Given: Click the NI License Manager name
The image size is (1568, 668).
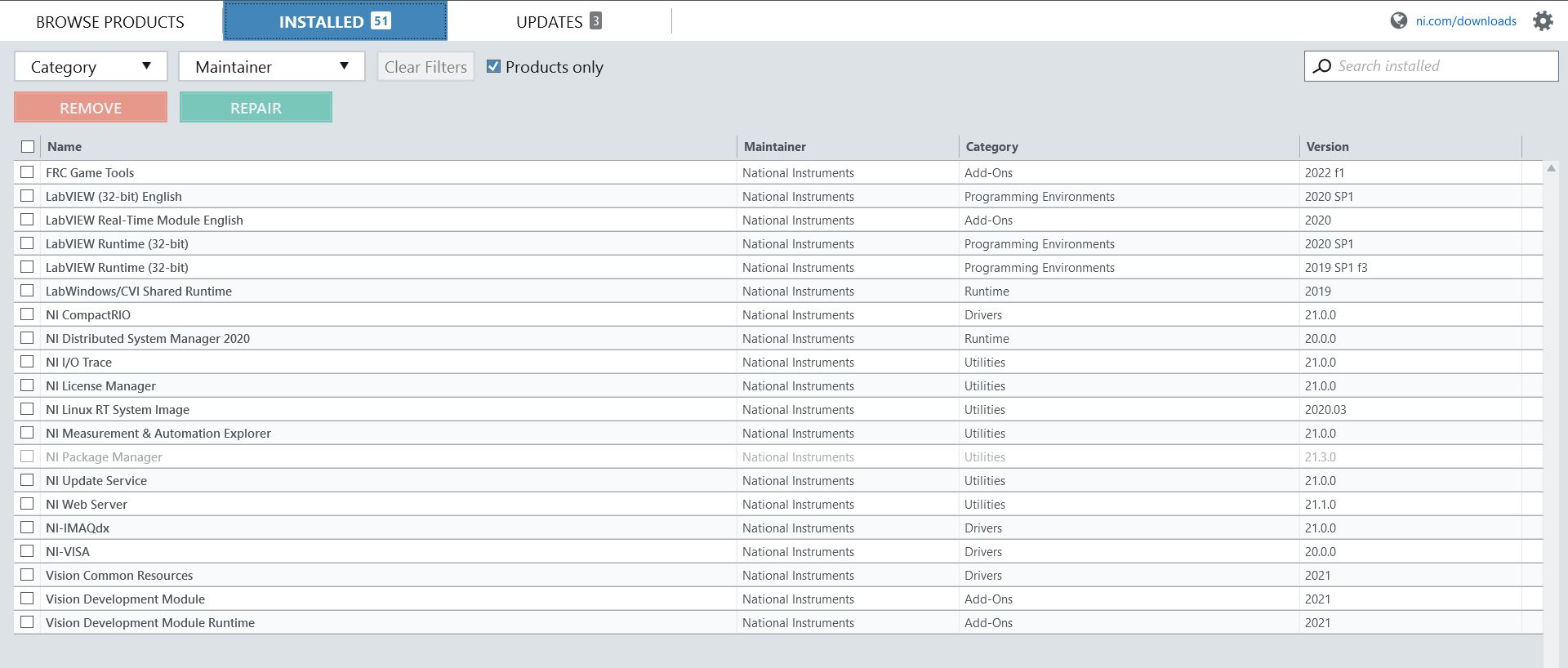Looking at the screenshot, I should coord(100,386).
